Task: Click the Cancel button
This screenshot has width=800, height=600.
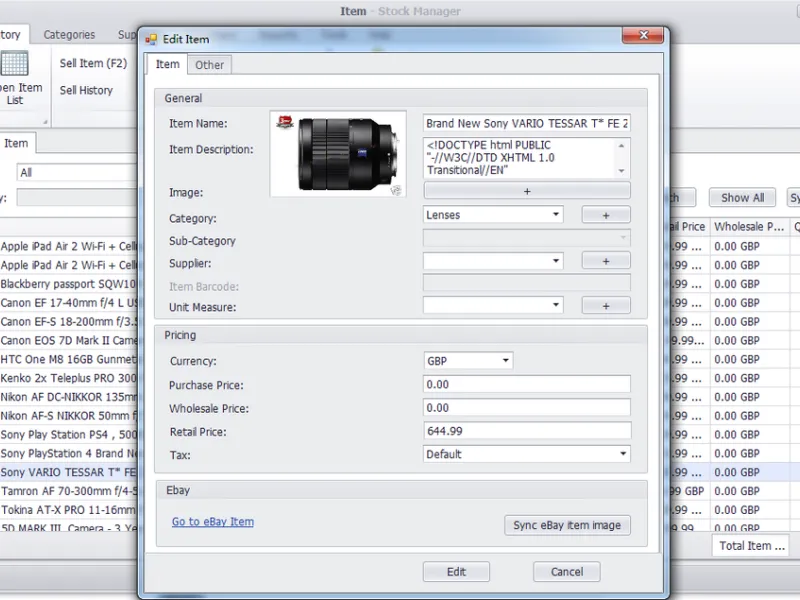Action: point(567,571)
